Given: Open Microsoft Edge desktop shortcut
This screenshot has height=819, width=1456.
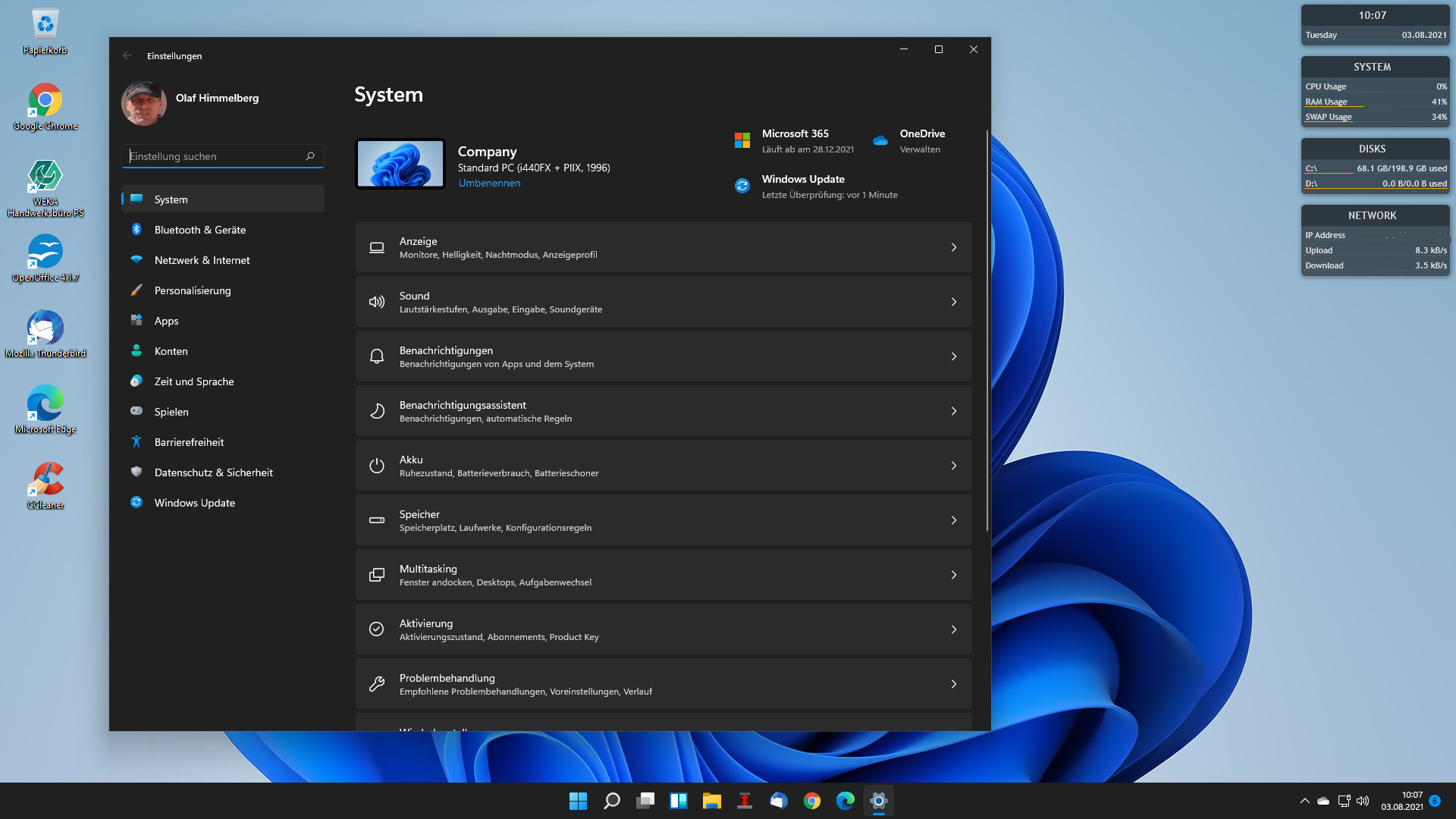Looking at the screenshot, I should coord(45,410).
